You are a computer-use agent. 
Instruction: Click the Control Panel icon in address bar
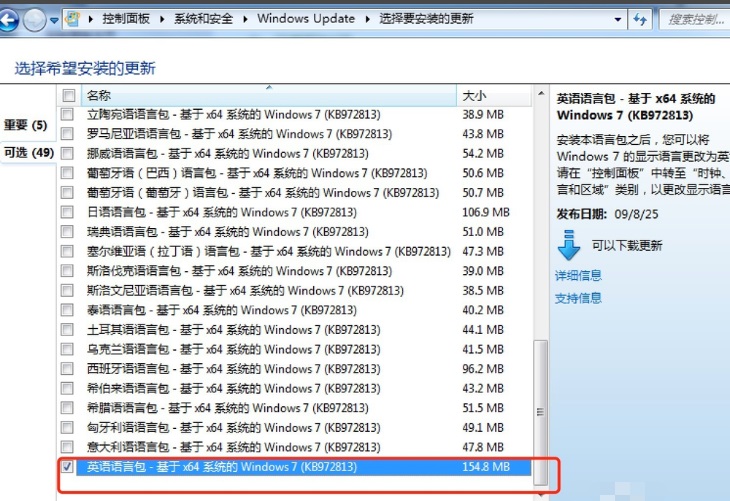pos(74,19)
